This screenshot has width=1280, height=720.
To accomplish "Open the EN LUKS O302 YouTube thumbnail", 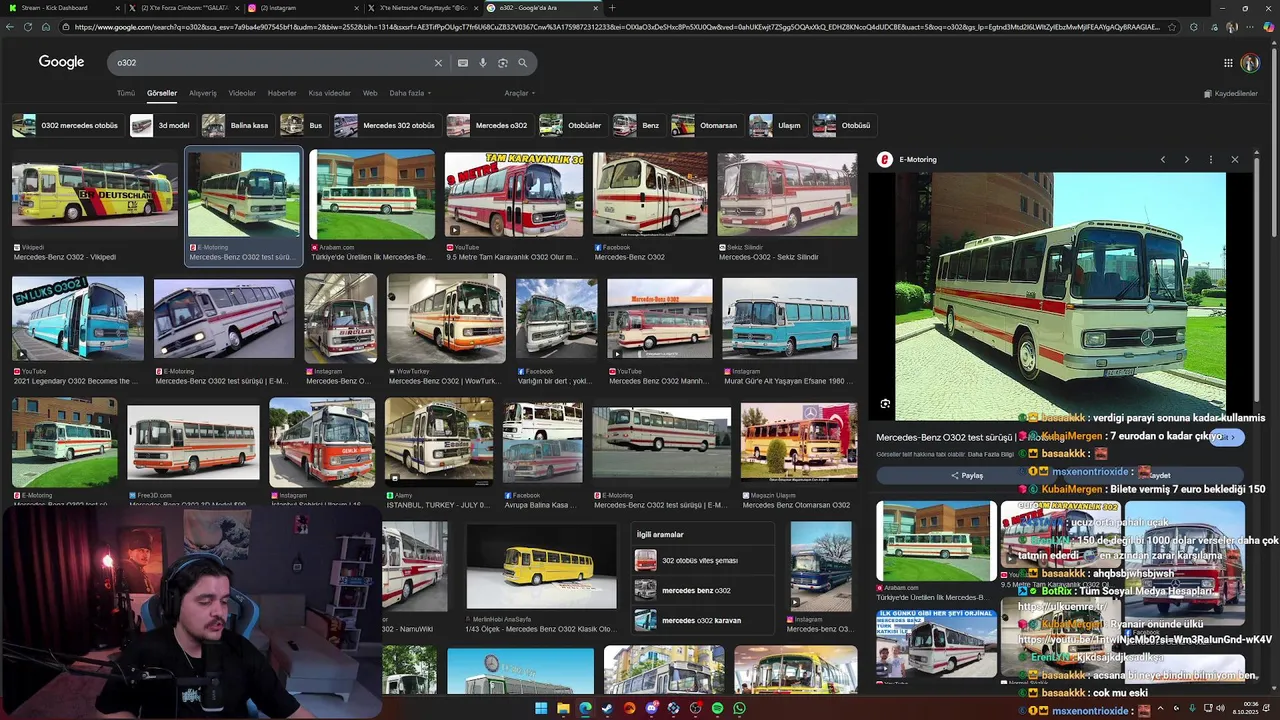I will point(78,319).
